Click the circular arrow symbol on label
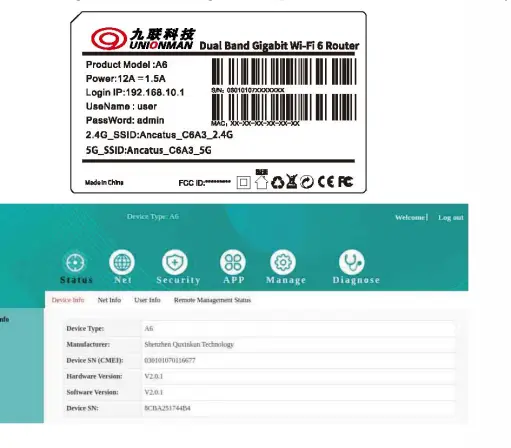The image size is (511, 448). [307, 182]
